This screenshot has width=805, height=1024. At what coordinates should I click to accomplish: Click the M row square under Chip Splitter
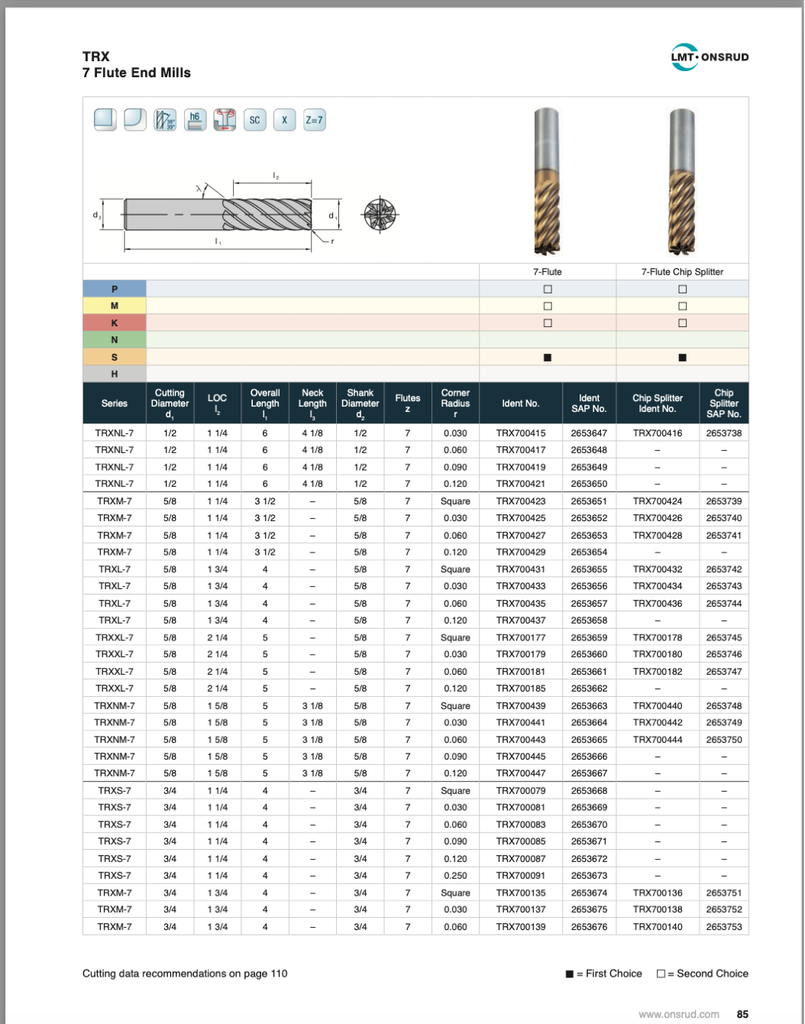[x=682, y=306]
